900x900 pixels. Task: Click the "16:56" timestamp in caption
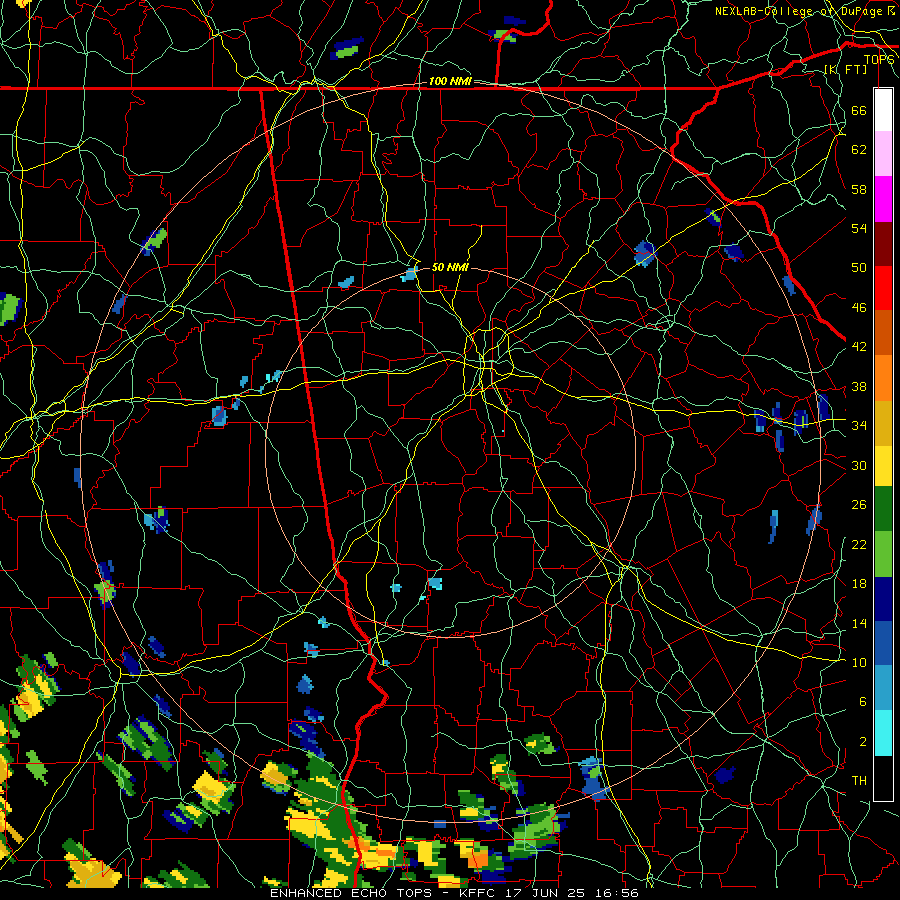tap(617, 893)
